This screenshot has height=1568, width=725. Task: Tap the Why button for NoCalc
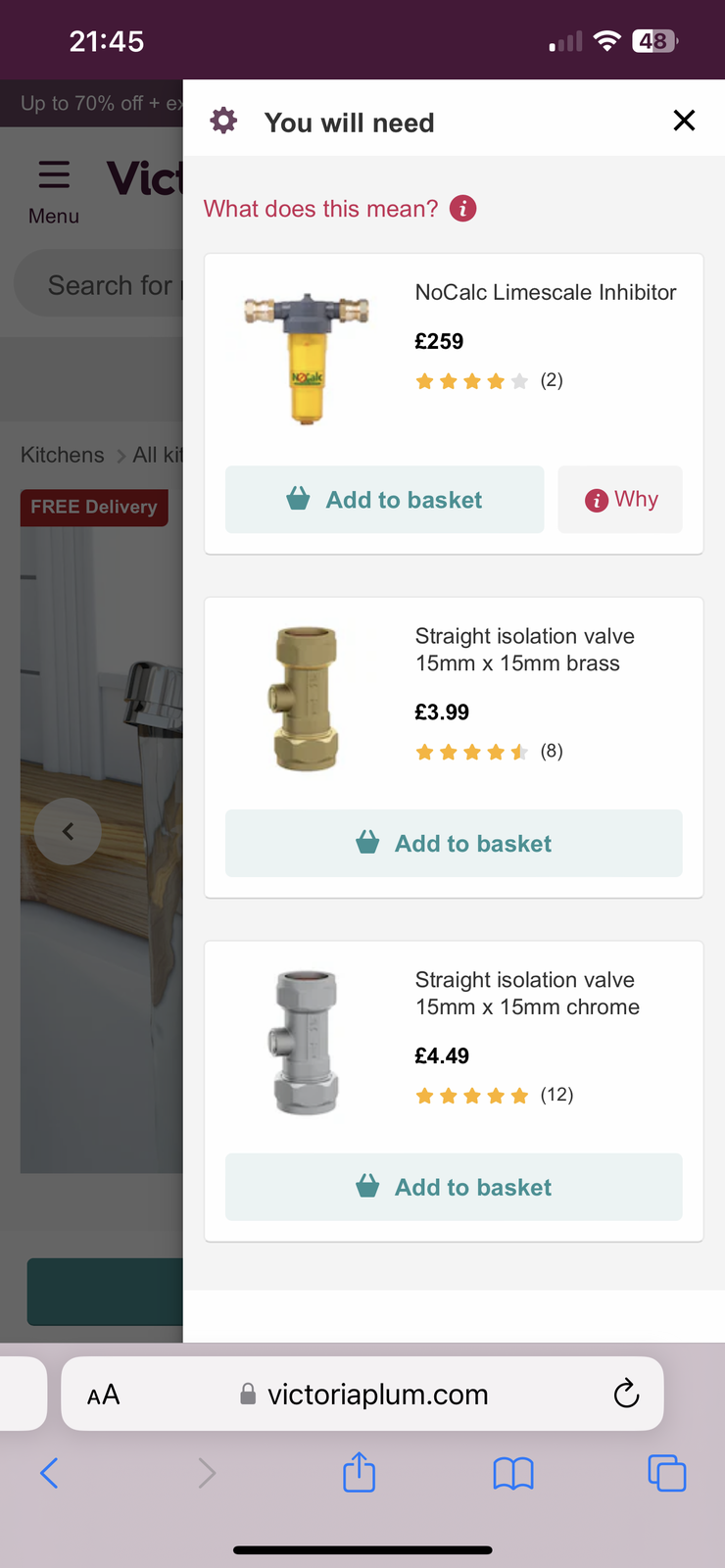(620, 500)
